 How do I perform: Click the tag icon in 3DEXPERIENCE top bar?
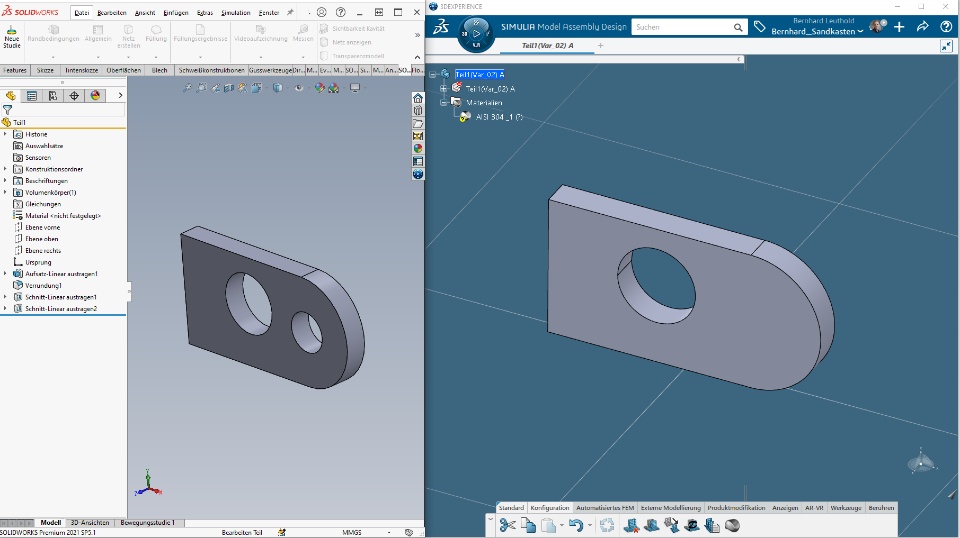click(x=760, y=27)
